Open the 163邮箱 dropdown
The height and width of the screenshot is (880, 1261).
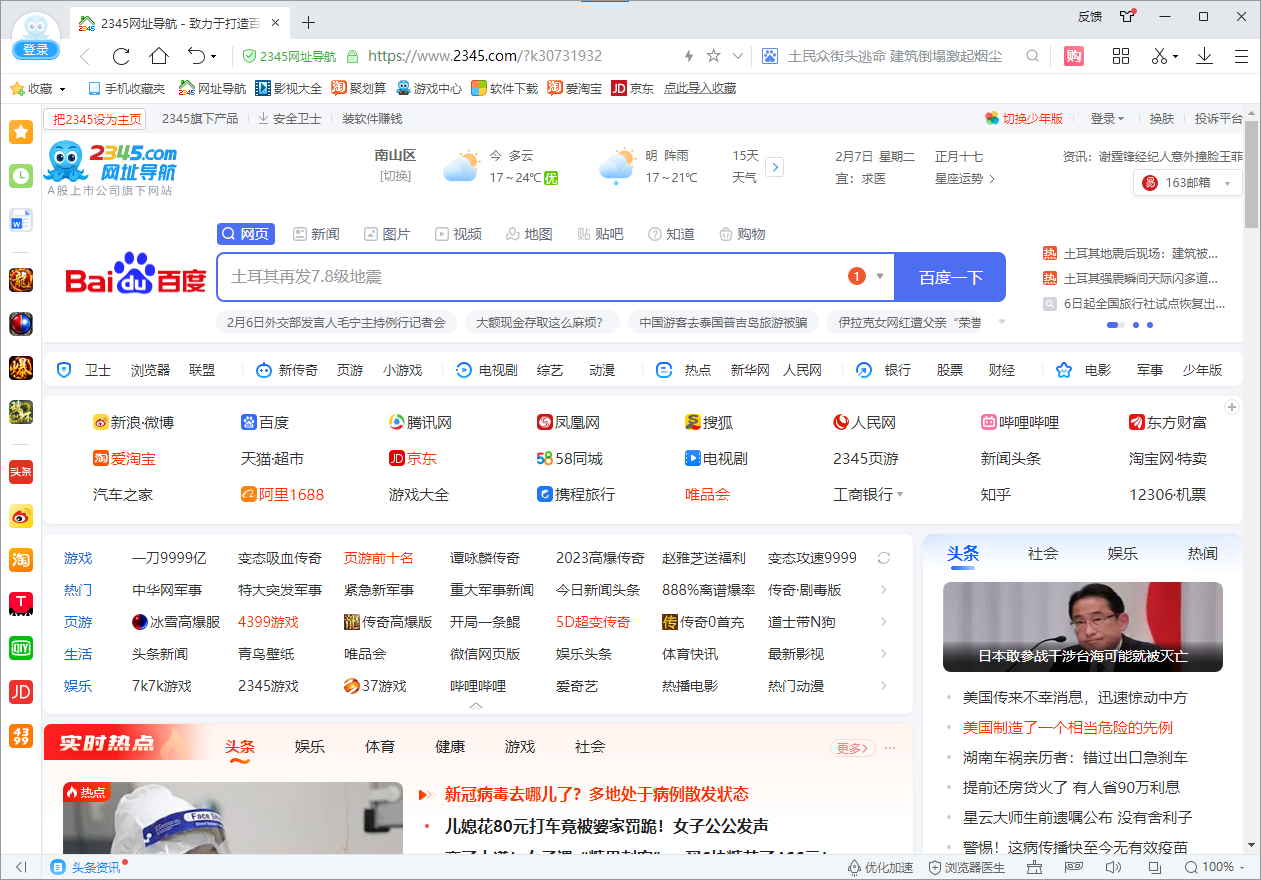(x=1227, y=183)
